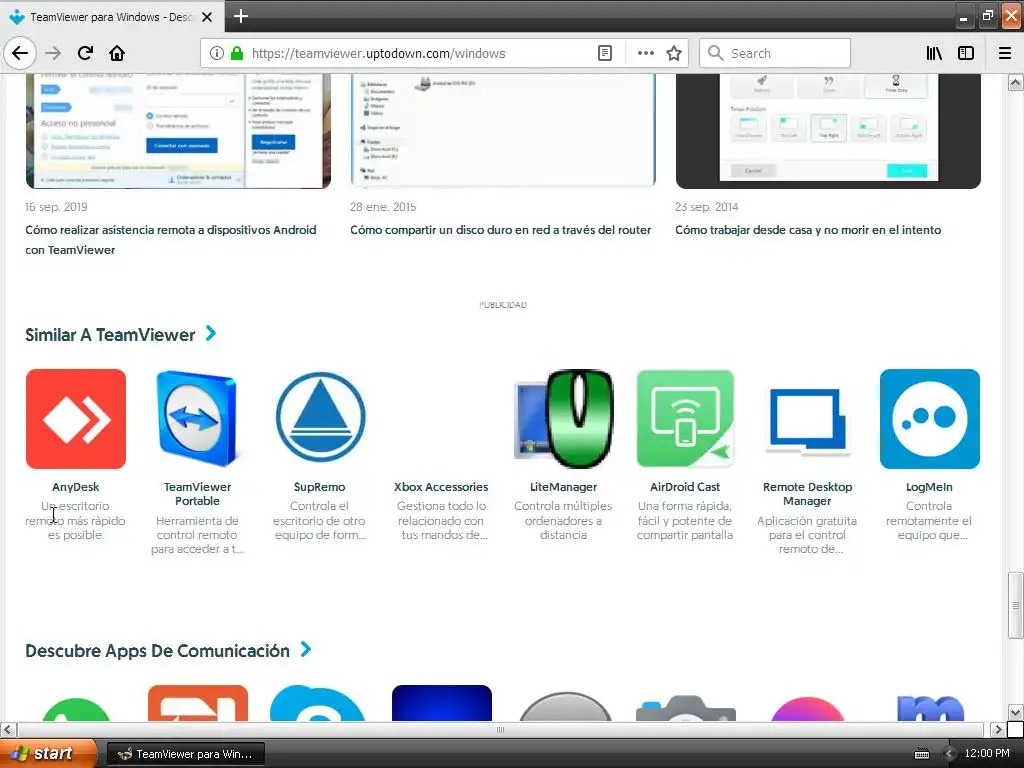
Task: Click the Remote Desktop Manager app name
Action: tap(807, 494)
